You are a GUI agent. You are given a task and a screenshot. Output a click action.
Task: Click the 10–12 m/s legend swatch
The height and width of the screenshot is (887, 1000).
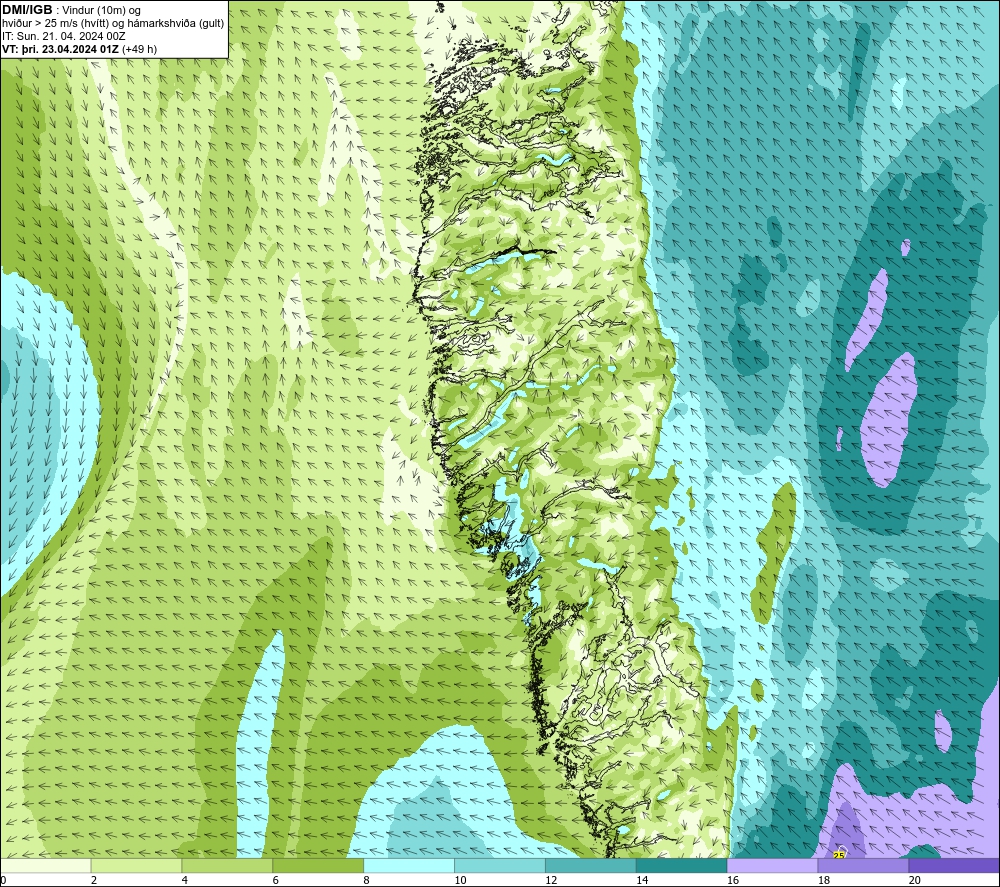point(500,865)
